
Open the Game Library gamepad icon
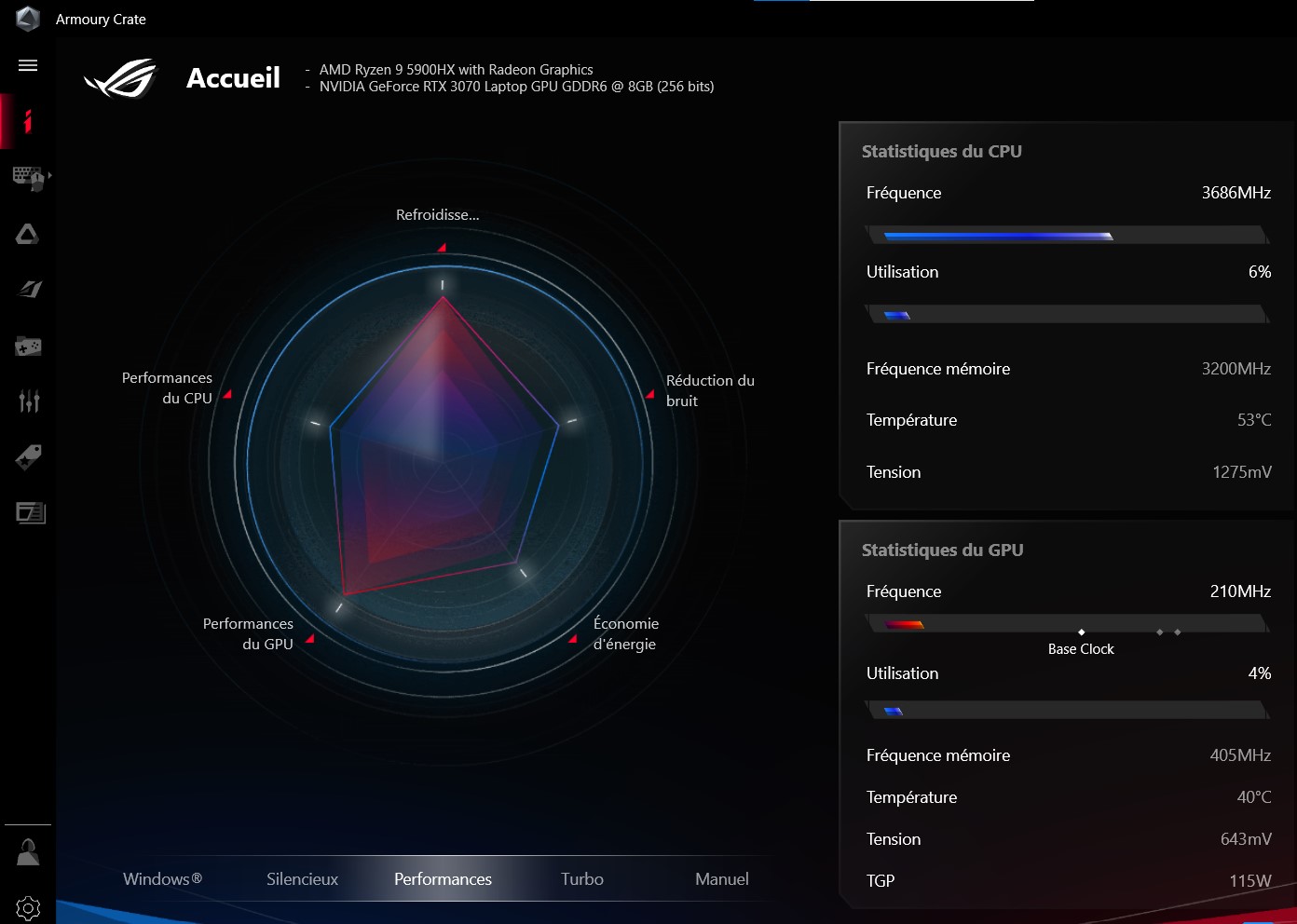pyautogui.click(x=28, y=346)
